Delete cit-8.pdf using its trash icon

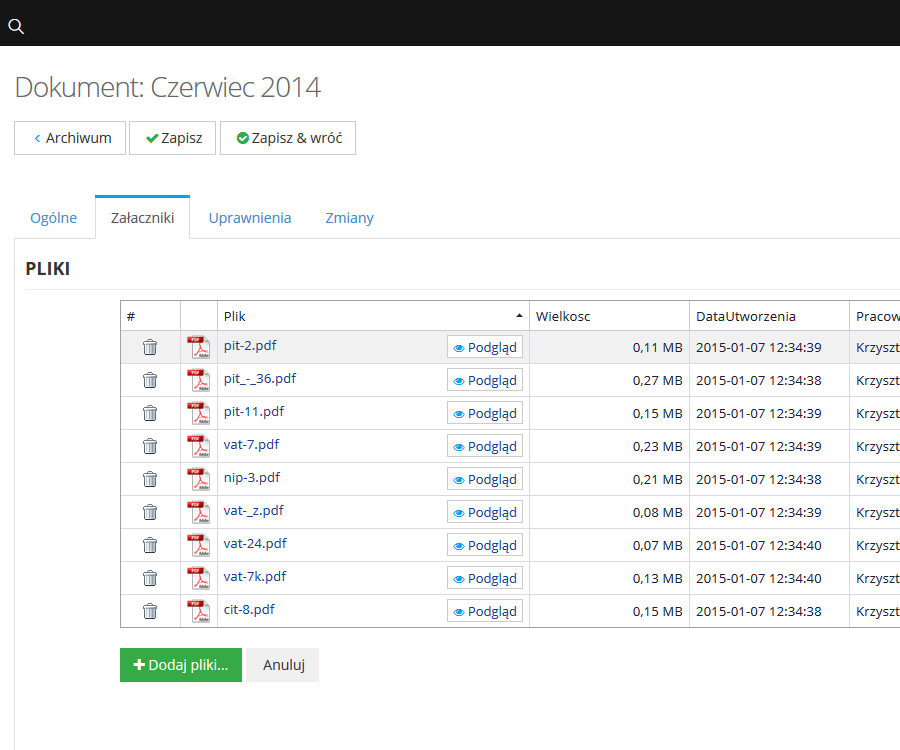point(150,611)
